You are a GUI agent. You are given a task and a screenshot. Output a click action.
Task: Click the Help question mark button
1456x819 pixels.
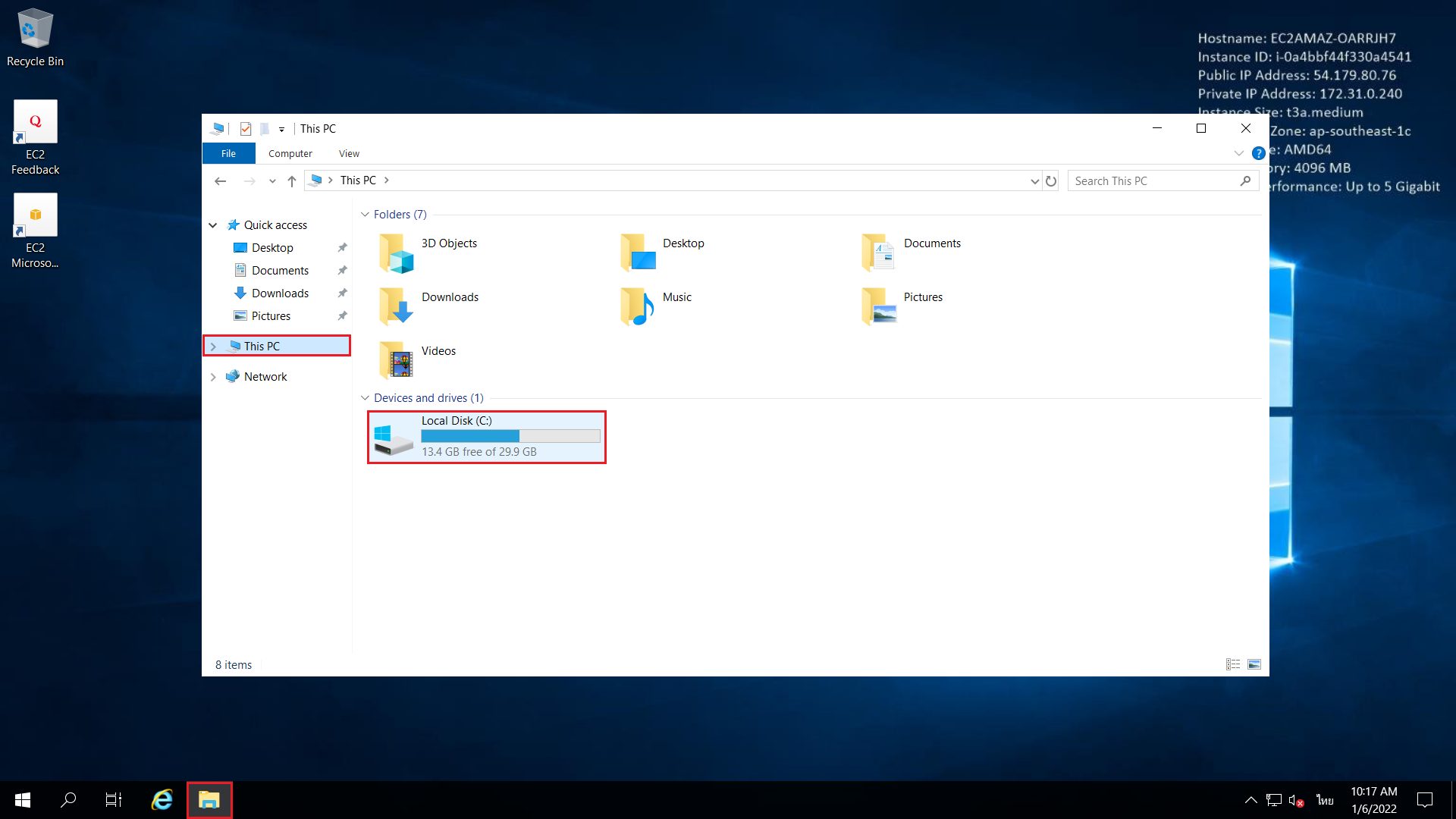[1259, 152]
